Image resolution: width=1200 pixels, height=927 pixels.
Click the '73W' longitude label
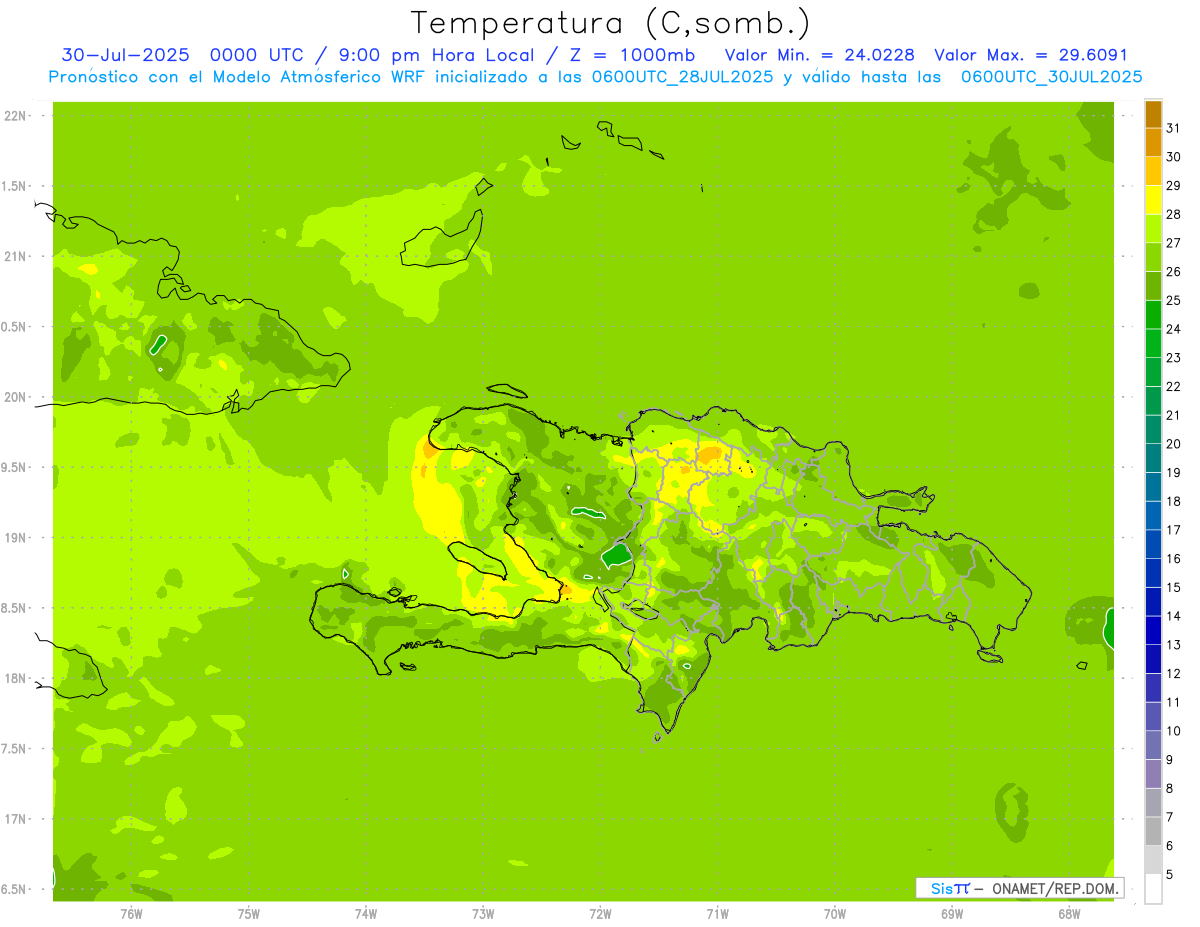point(483,913)
